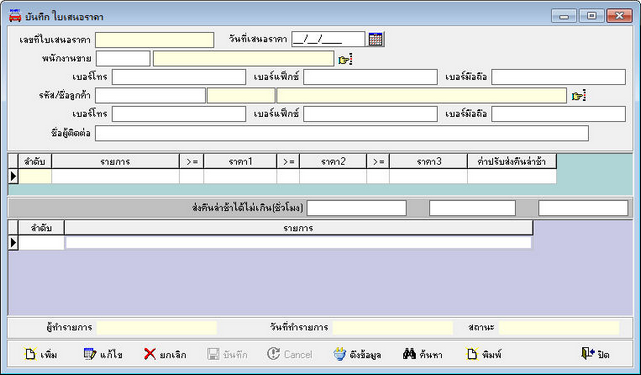Focus customer เบอร์มือถือ mobile field
The image size is (641, 375).
coord(558,114)
